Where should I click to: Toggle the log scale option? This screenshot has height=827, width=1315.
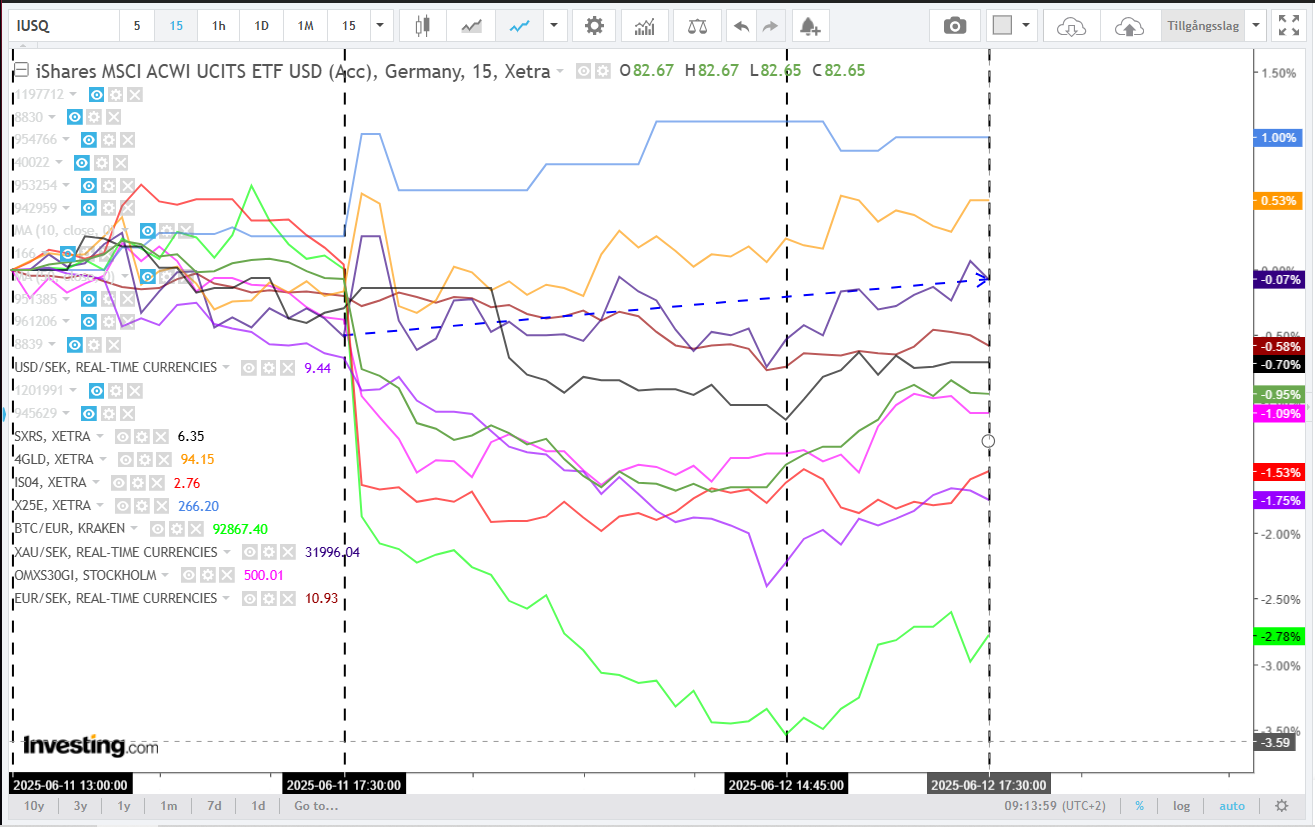pos(1181,806)
